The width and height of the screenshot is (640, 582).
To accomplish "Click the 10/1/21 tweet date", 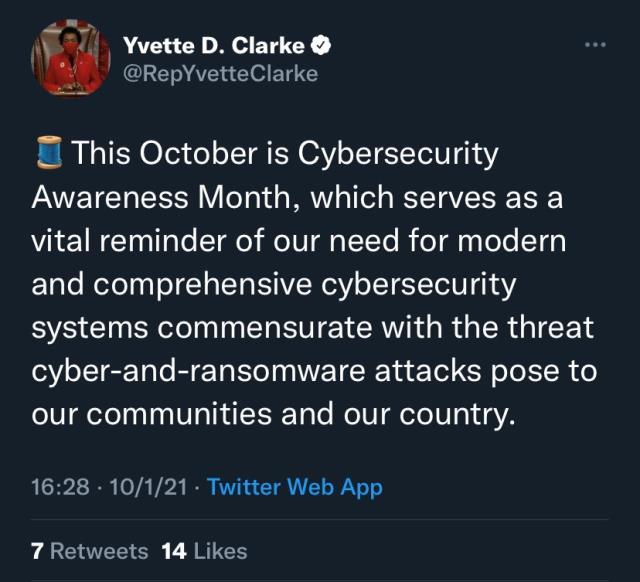I will [146, 487].
